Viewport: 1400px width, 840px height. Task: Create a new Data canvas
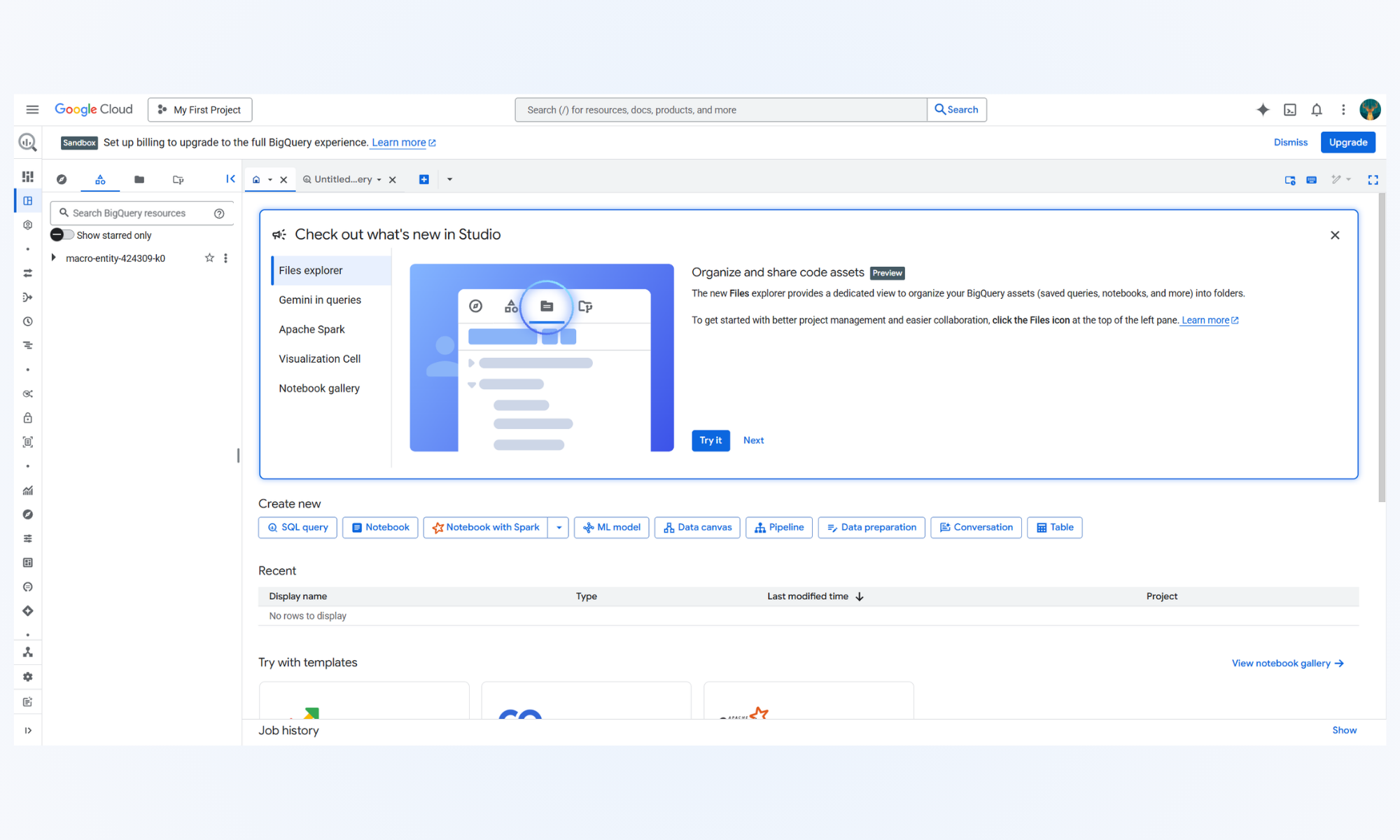[x=697, y=527]
